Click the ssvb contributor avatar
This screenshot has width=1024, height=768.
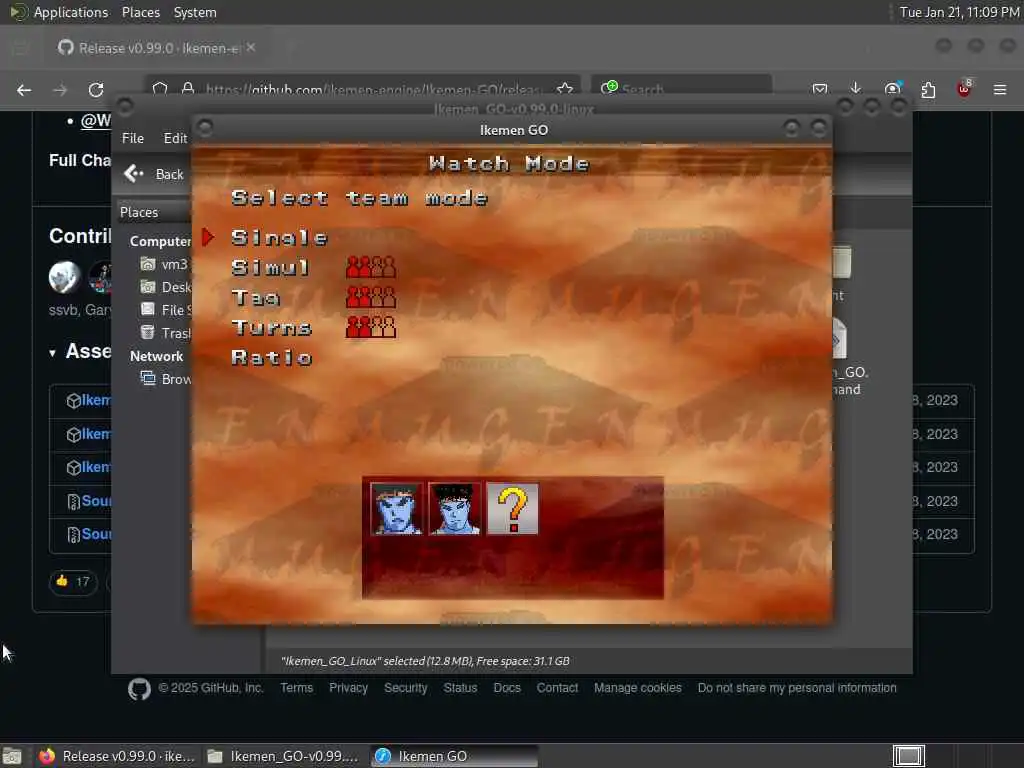tap(65, 277)
